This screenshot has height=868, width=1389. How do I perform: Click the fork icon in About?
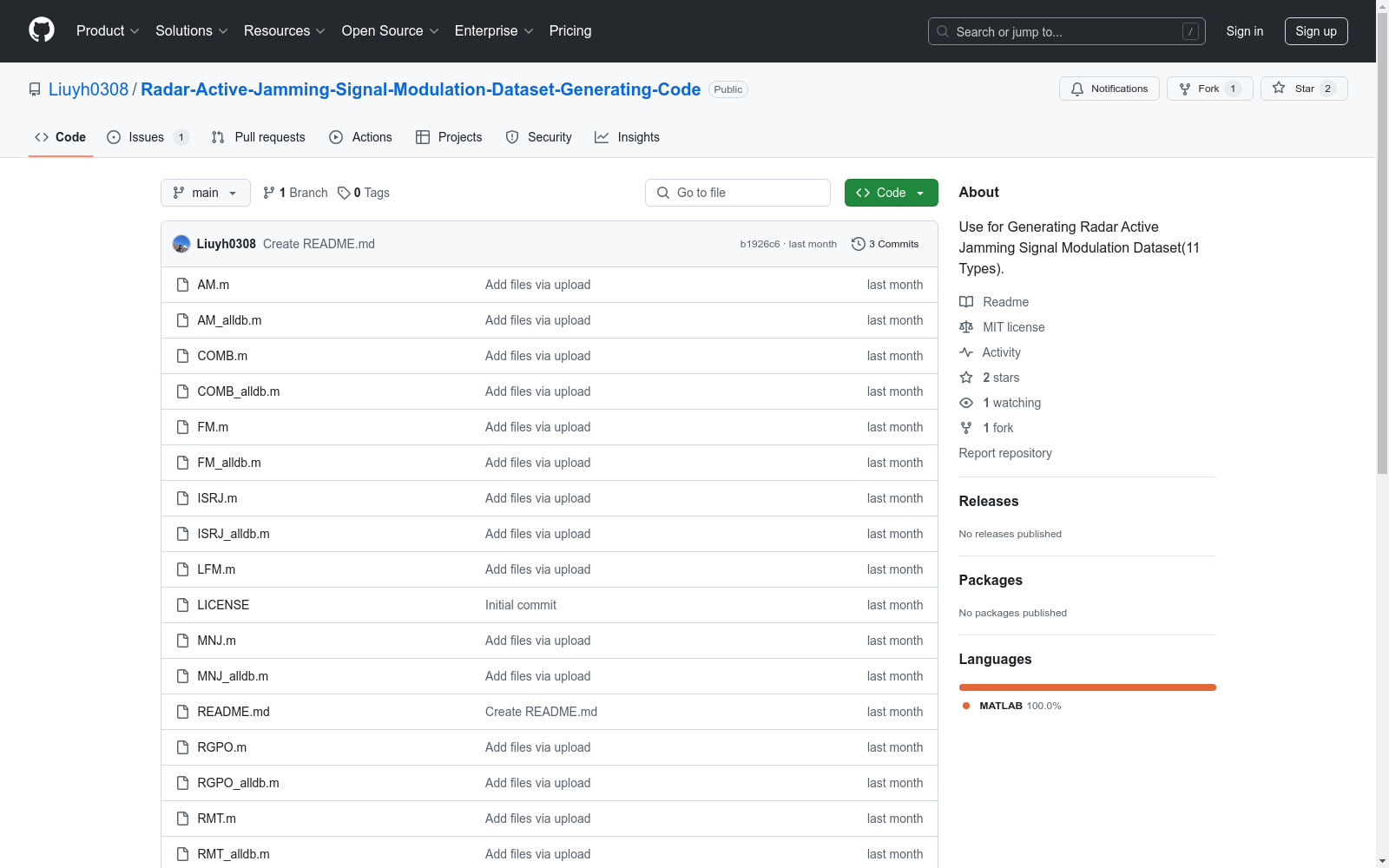point(966,428)
